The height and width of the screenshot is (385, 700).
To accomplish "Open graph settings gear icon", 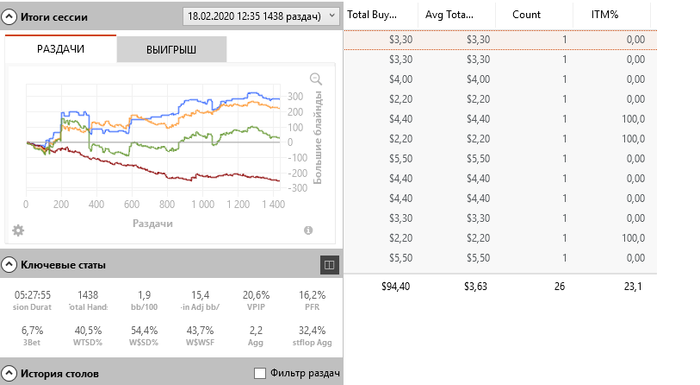I will tap(18, 230).
